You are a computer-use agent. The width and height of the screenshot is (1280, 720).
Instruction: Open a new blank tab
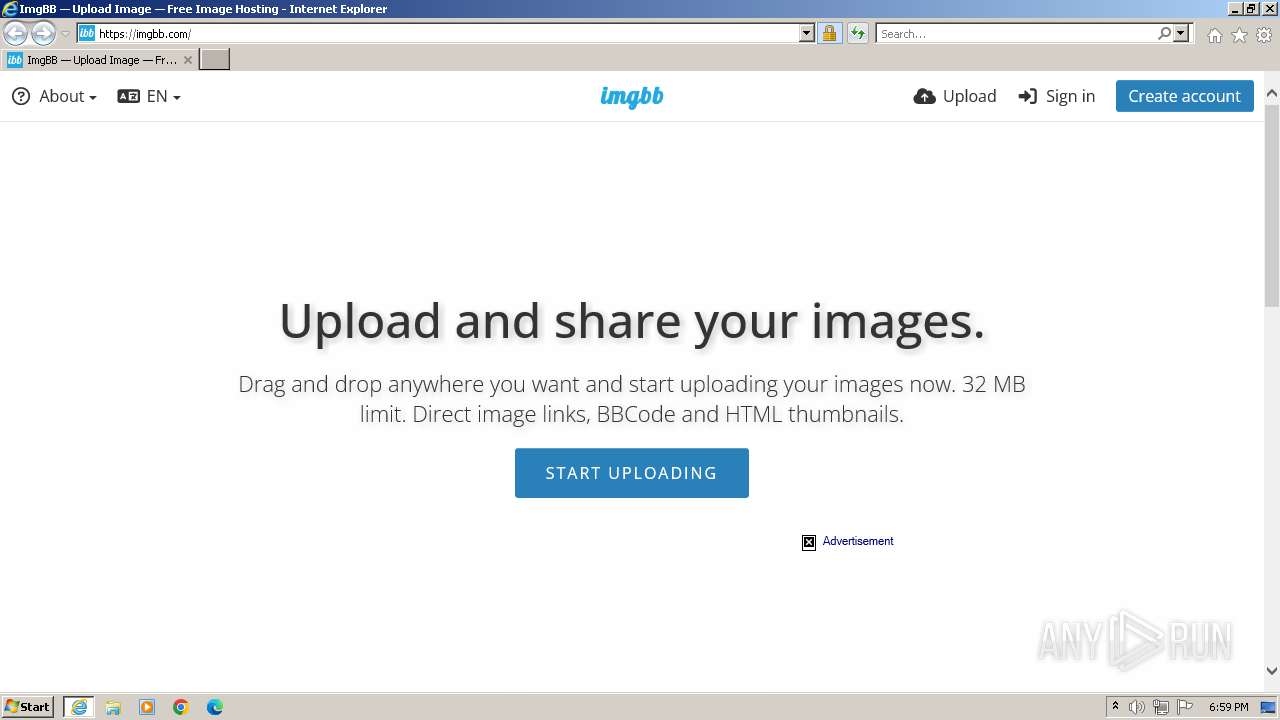click(215, 60)
